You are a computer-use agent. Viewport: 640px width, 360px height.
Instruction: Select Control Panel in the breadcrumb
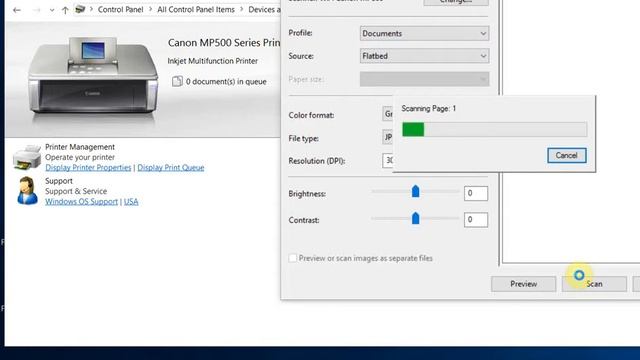click(120, 9)
